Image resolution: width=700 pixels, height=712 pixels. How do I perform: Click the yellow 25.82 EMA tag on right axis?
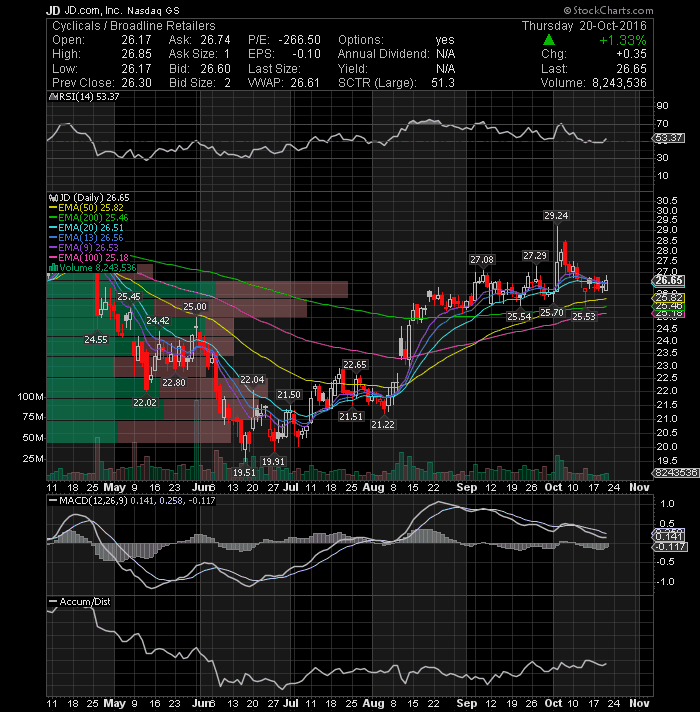(x=669, y=298)
